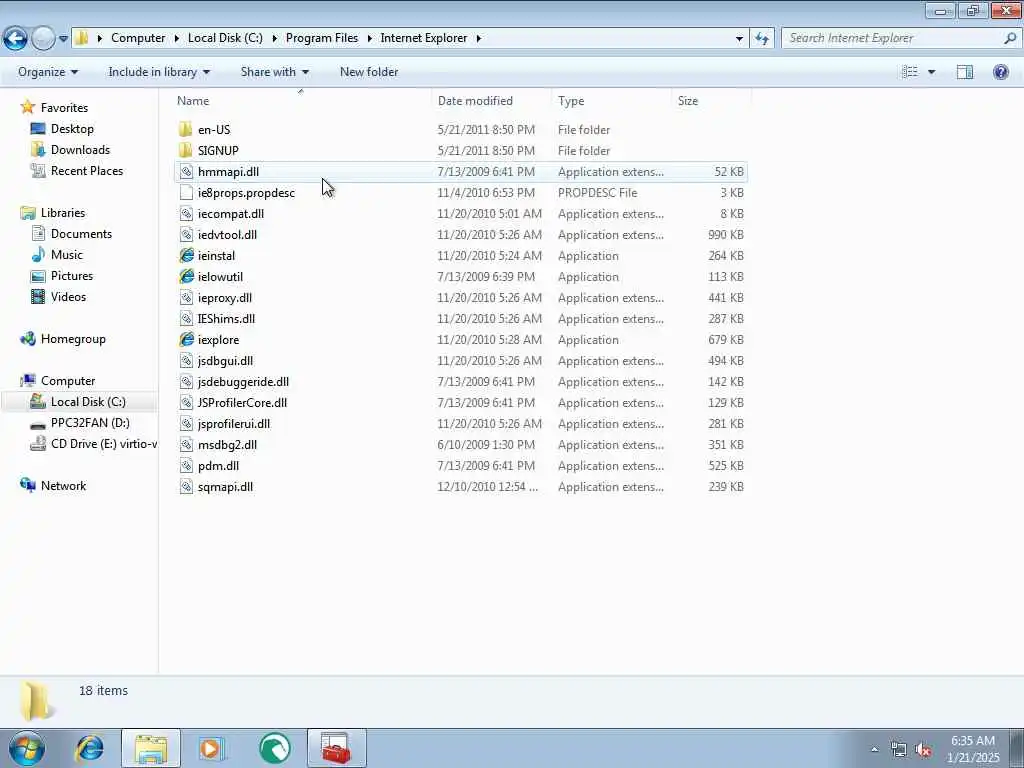Image resolution: width=1024 pixels, height=768 pixels.
Task: Open Downloads in Favorites
Action: coord(80,150)
